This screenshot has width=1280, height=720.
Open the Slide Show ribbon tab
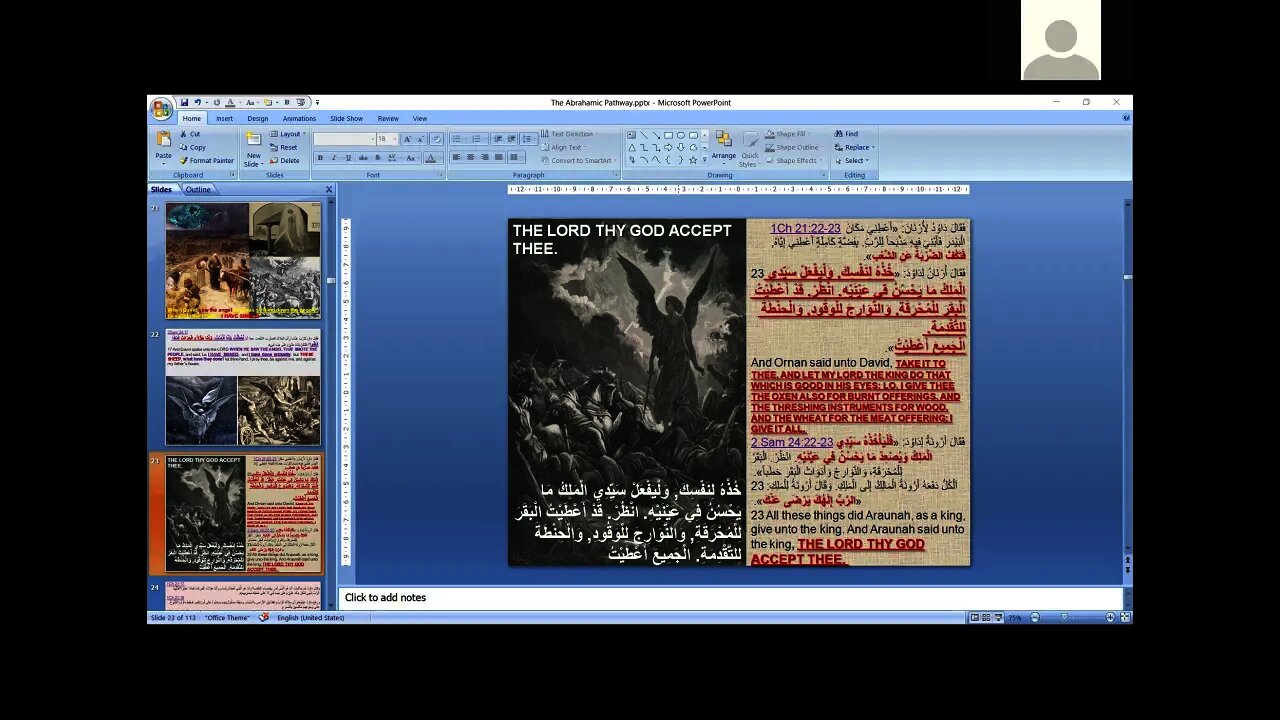(346, 118)
